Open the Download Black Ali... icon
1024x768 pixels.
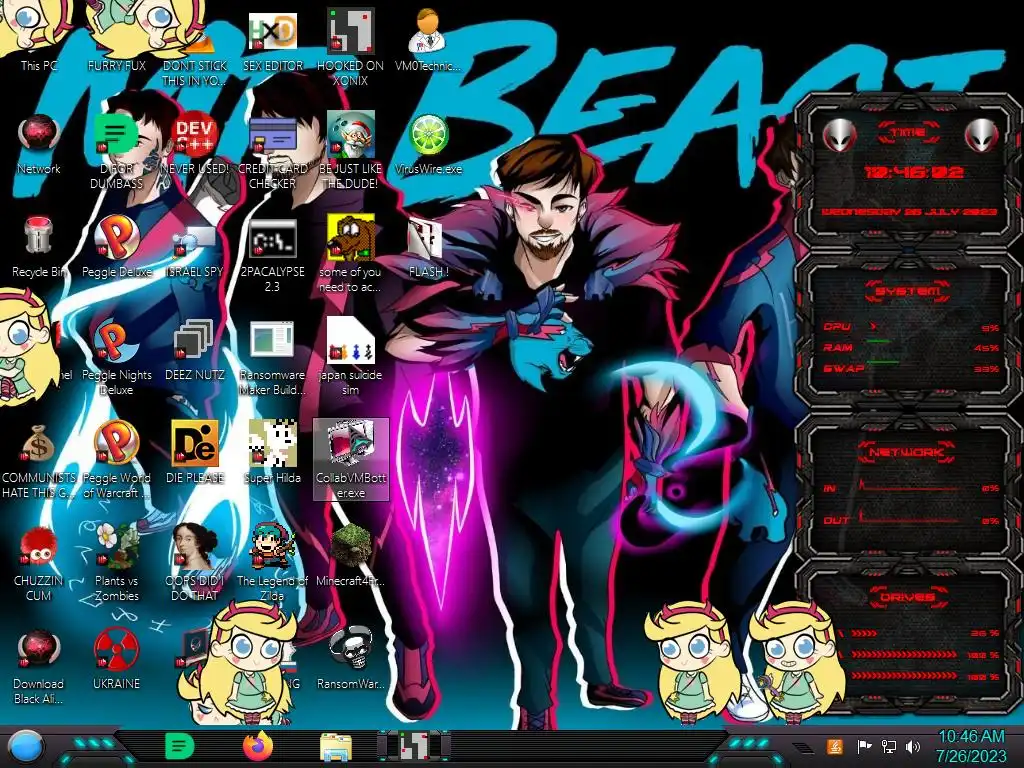point(39,666)
